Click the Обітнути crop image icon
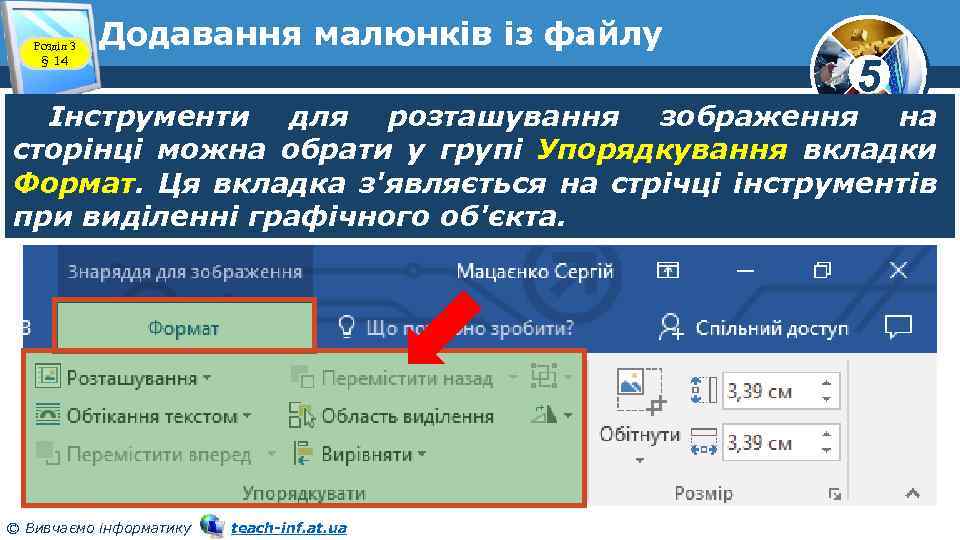Screen dimensions: 960x540 click(640, 392)
